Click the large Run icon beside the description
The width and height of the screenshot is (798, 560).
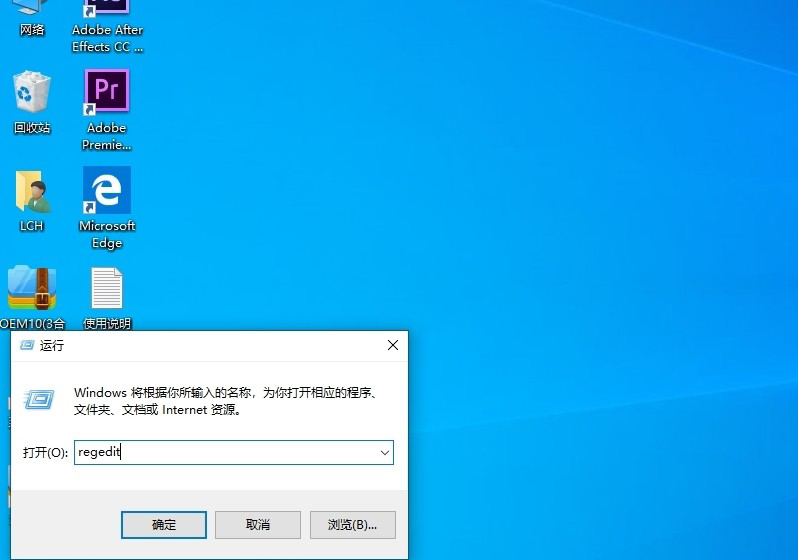point(39,400)
